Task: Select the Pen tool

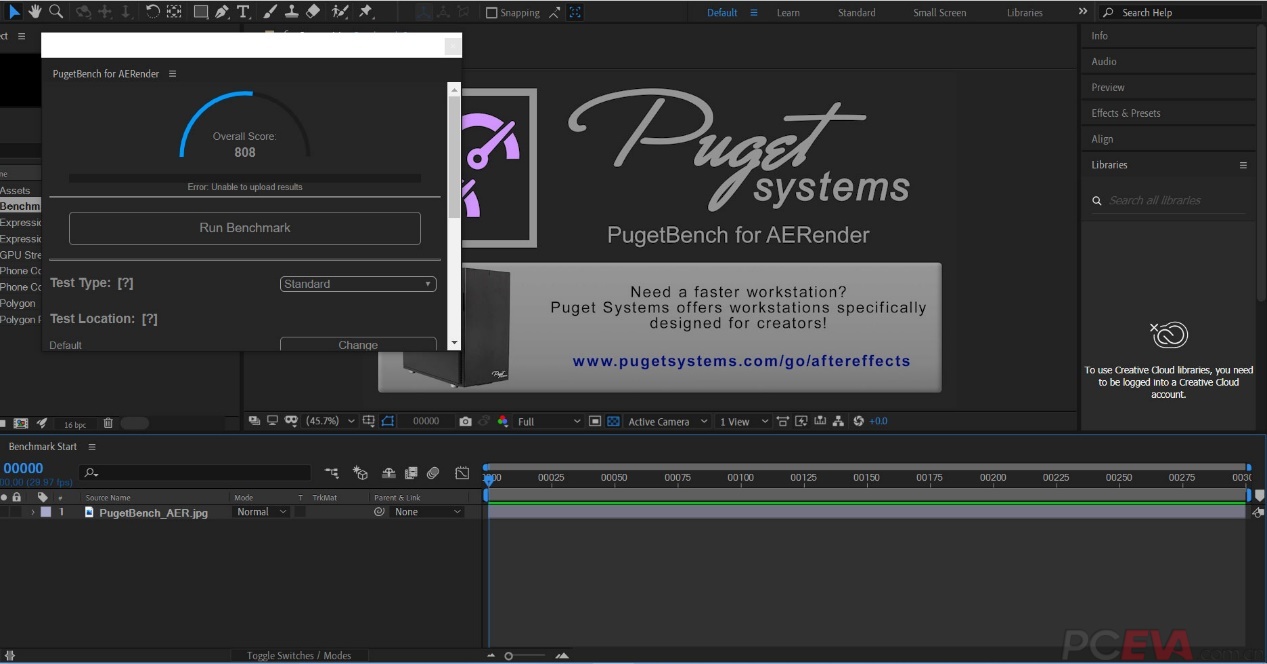Action: pyautogui.click(x=221, y=12)
